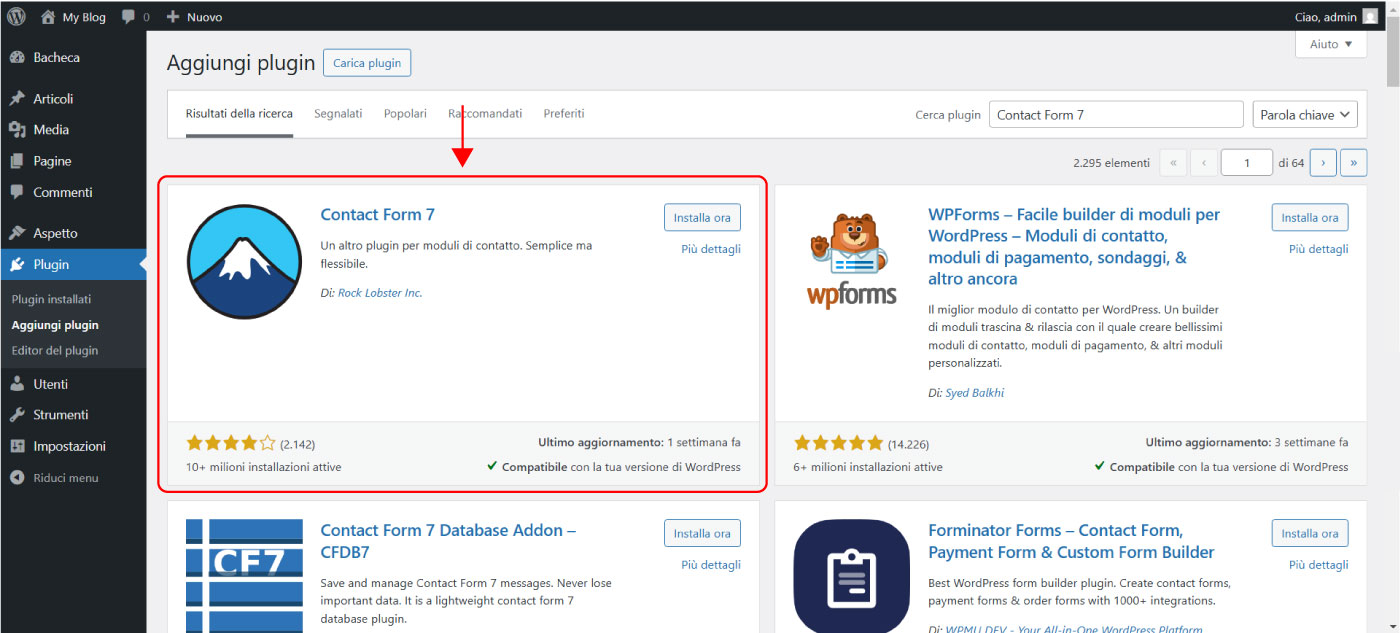The width and height of the screenshot is (1400, 633).
Task: Open Bacheca dashboard in sidebar
Action: click(x=56, y=58)
